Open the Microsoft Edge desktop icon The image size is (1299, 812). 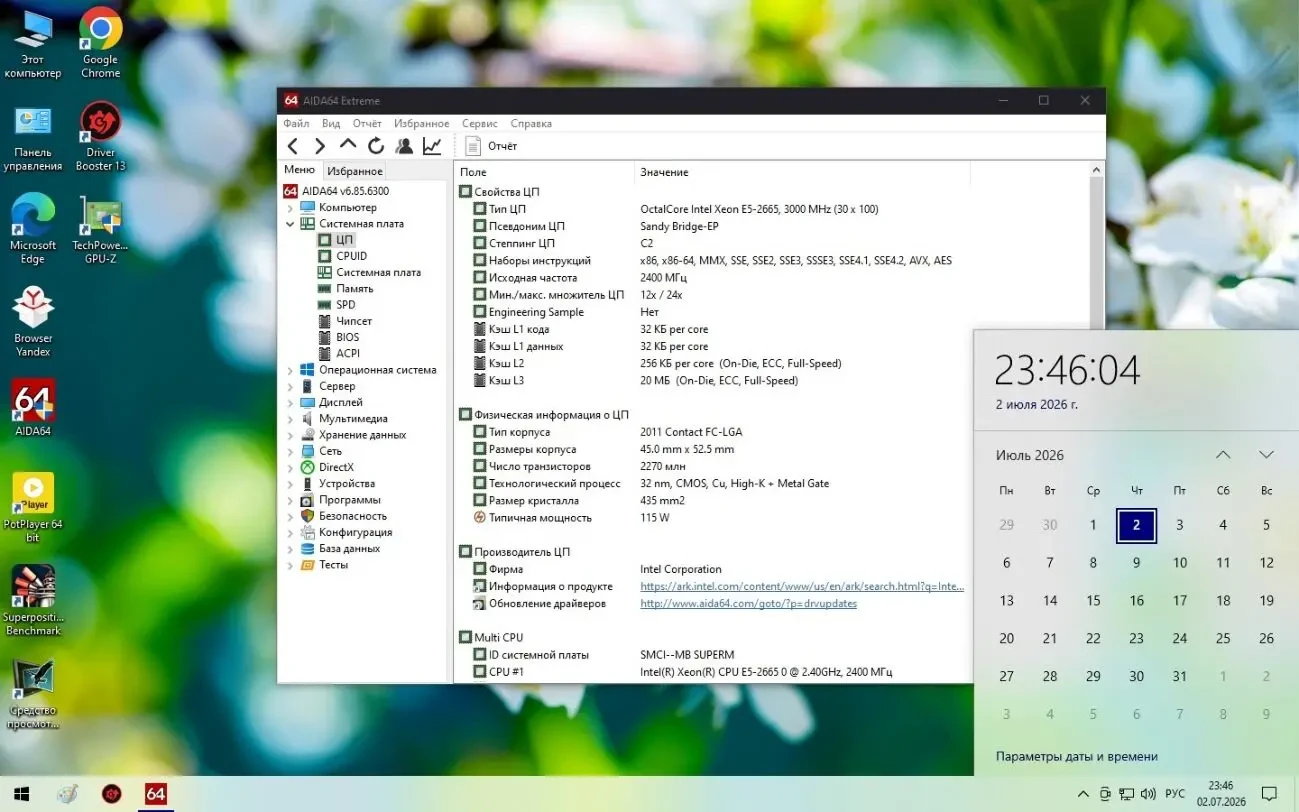[x=33, y=230]
